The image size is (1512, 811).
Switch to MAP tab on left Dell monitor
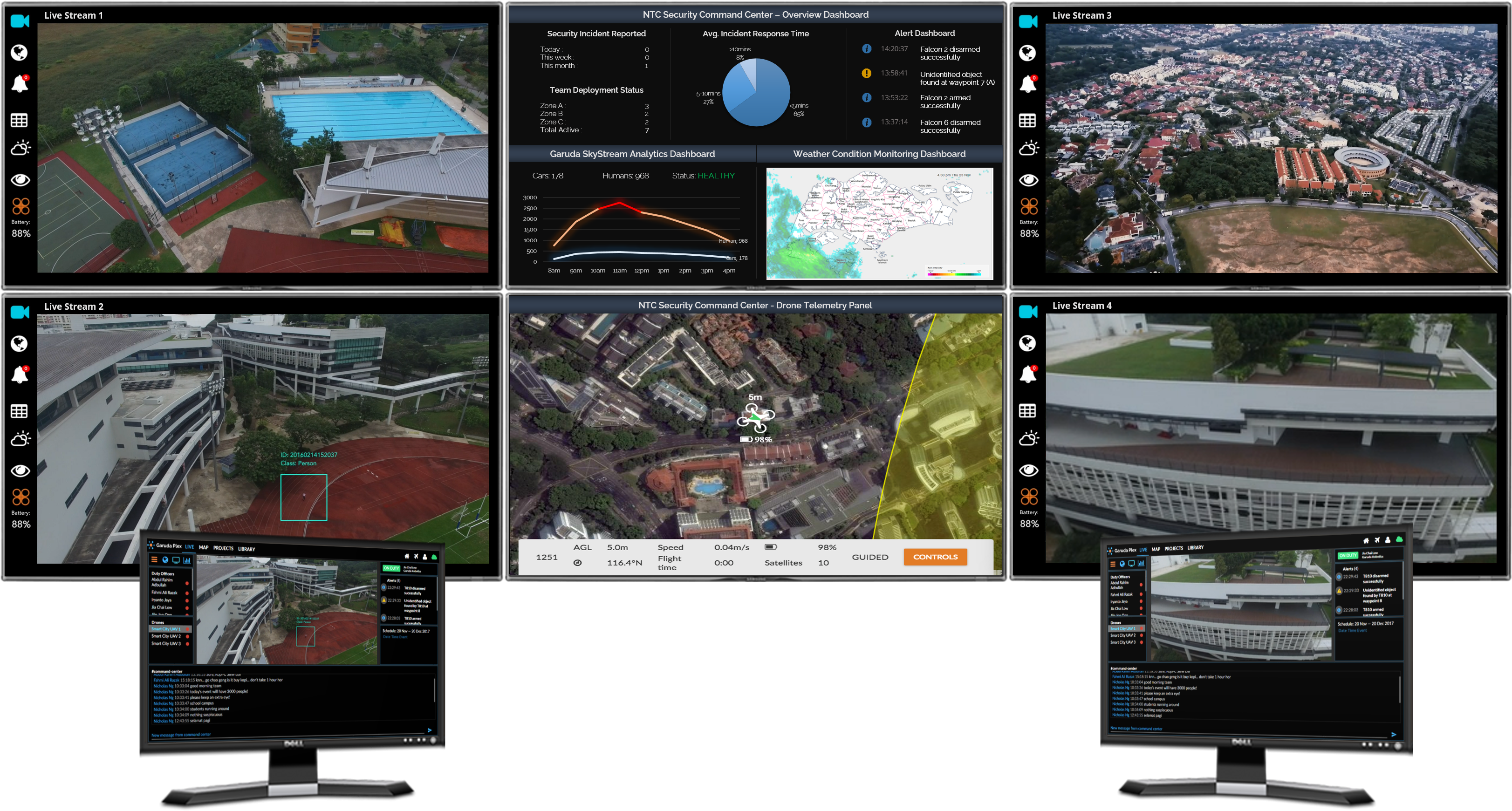tap(204, 547)
